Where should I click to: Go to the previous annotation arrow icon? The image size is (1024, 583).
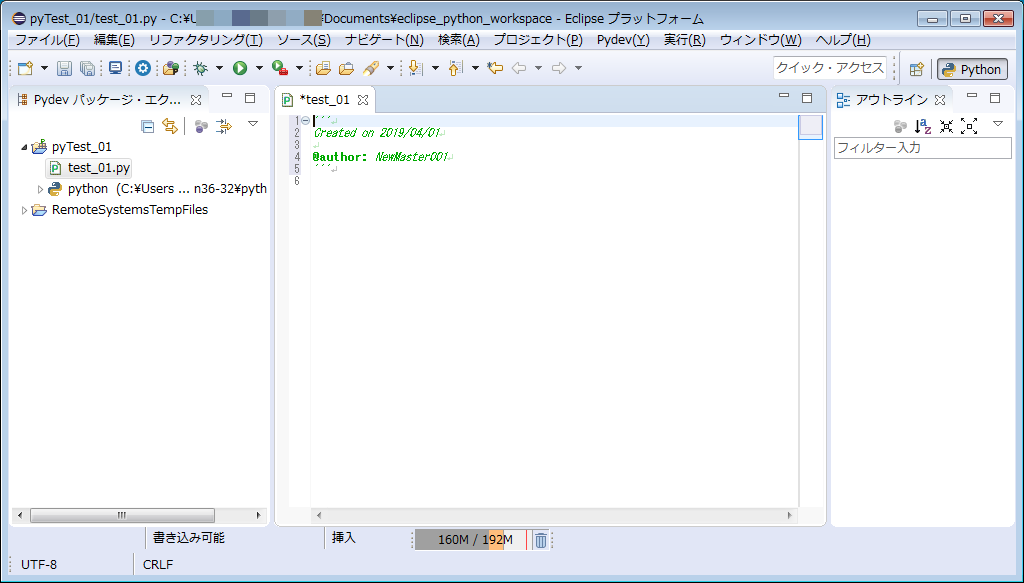[456, 68]
